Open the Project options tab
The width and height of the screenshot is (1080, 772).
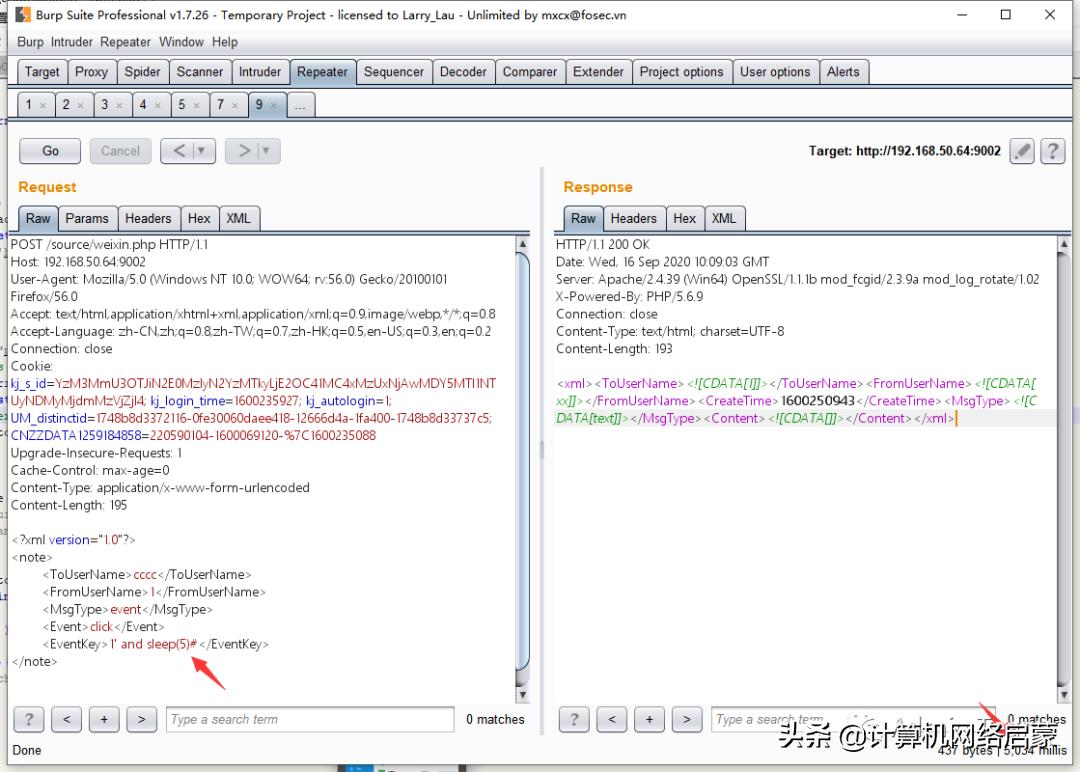[681, 72]
